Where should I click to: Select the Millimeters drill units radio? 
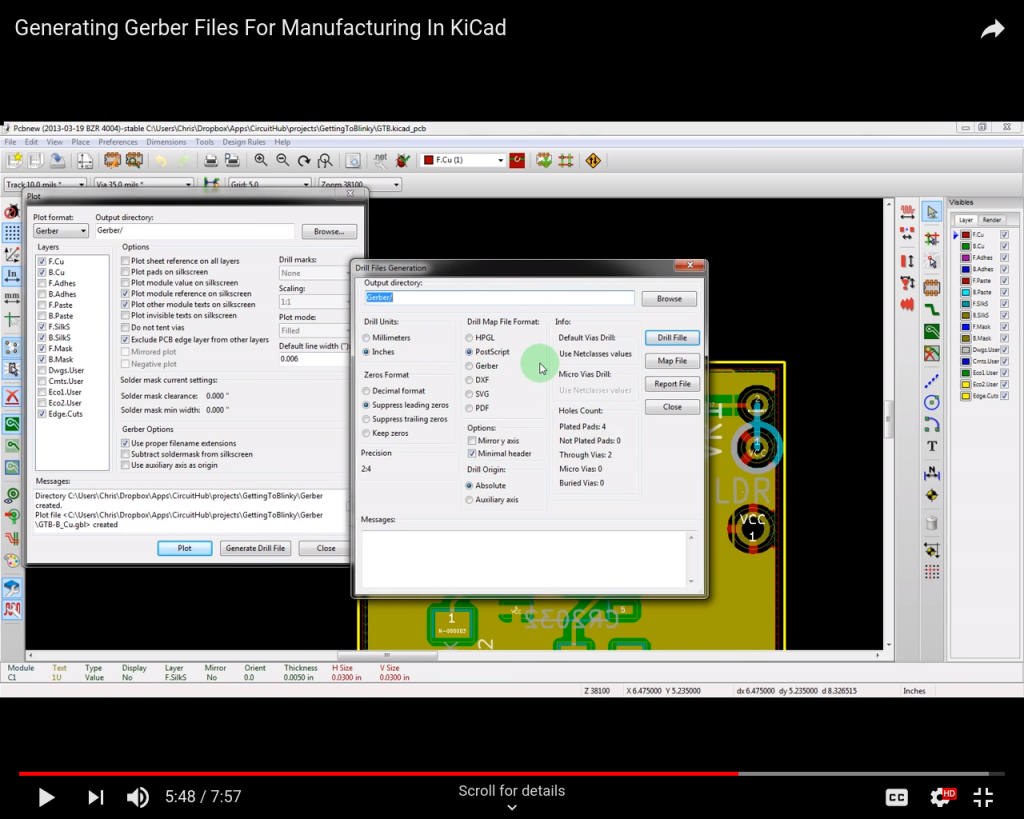(367, 338)
